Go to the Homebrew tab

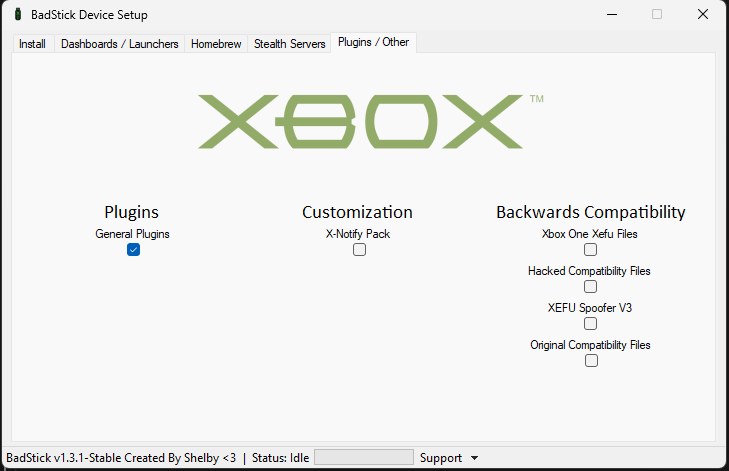(x=216, y=44)
